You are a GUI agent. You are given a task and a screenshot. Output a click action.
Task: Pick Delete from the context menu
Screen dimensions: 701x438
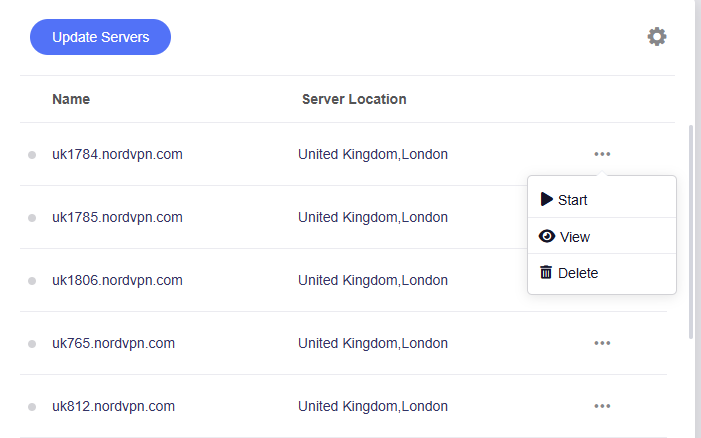(x=578, y=273)
